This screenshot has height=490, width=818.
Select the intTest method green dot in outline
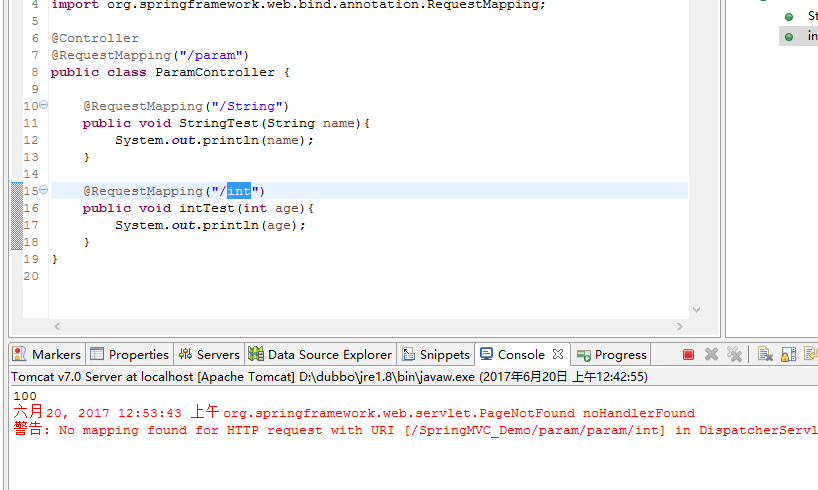click(788, 36)
